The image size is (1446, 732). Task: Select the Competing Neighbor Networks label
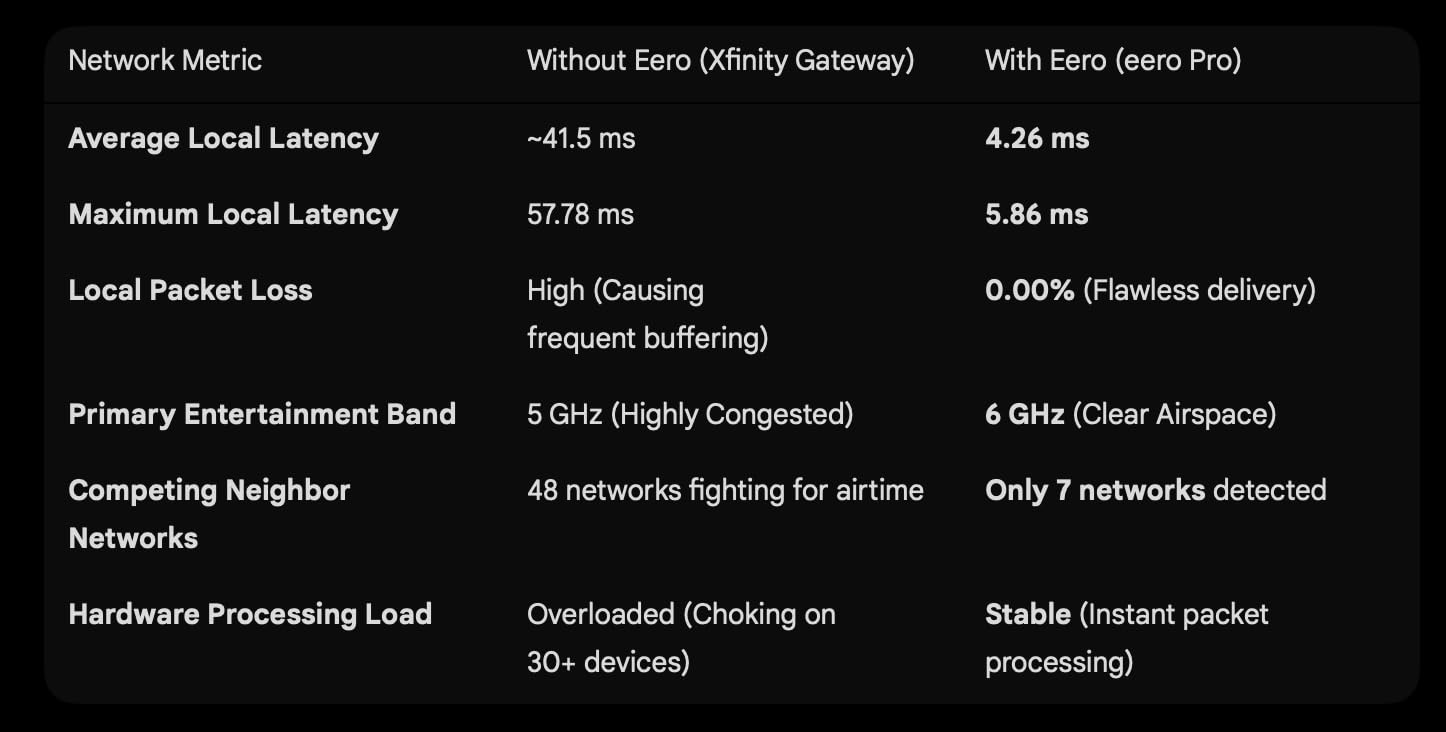209,514
